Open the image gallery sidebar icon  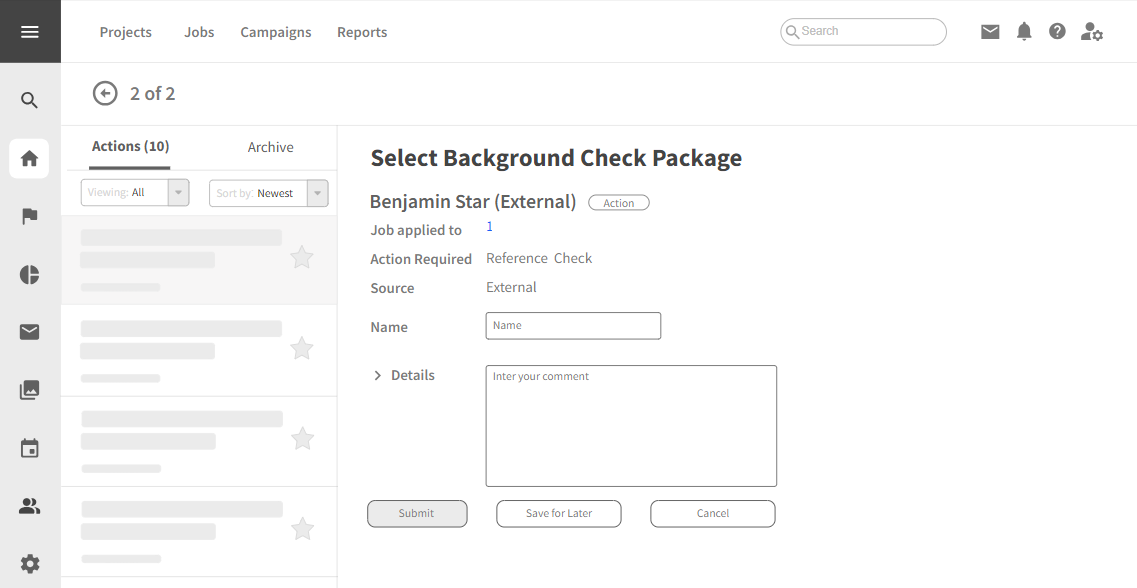pyautogui.click(x=30, y=390)
